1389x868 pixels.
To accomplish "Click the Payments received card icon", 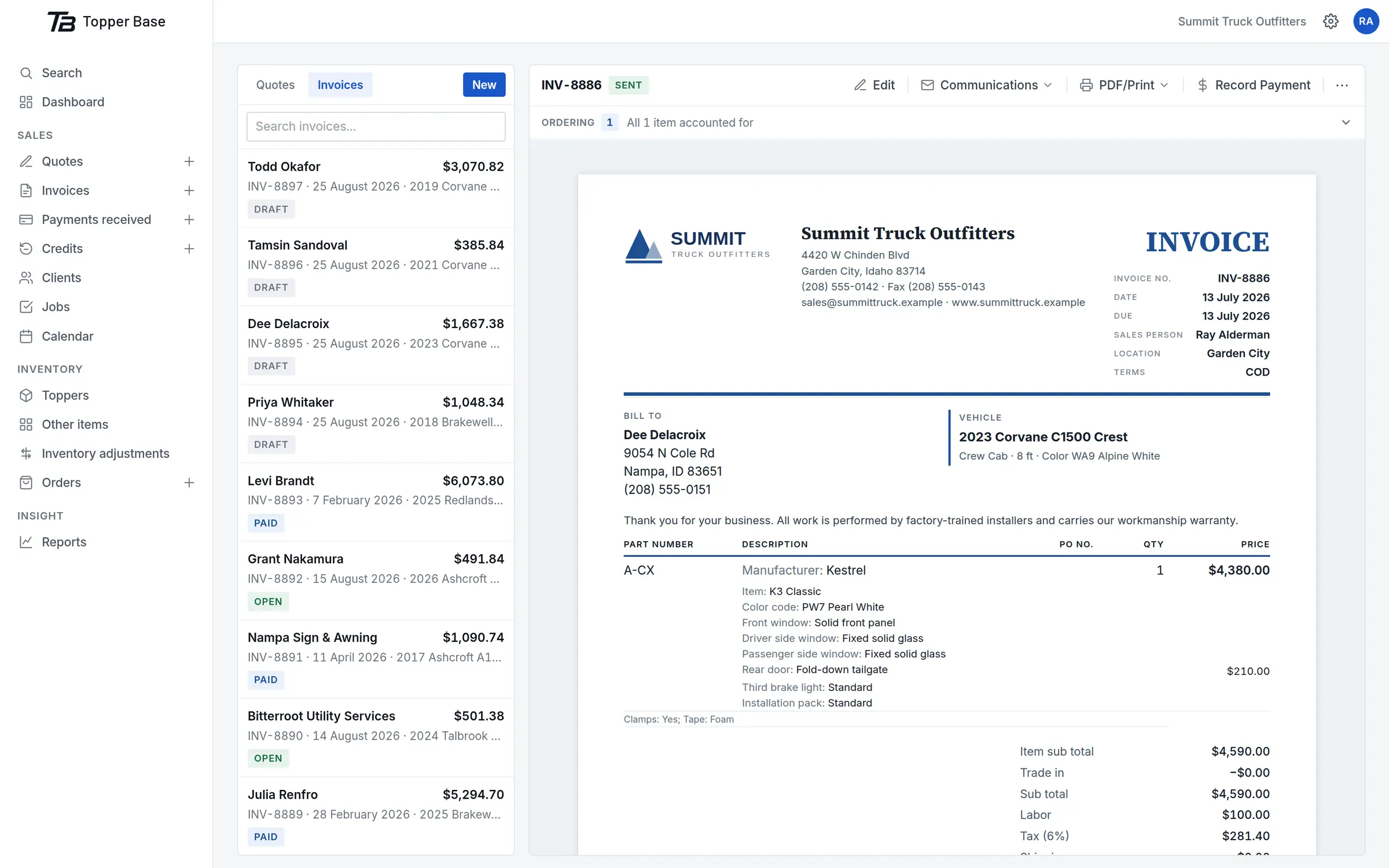I will [26, 219].
